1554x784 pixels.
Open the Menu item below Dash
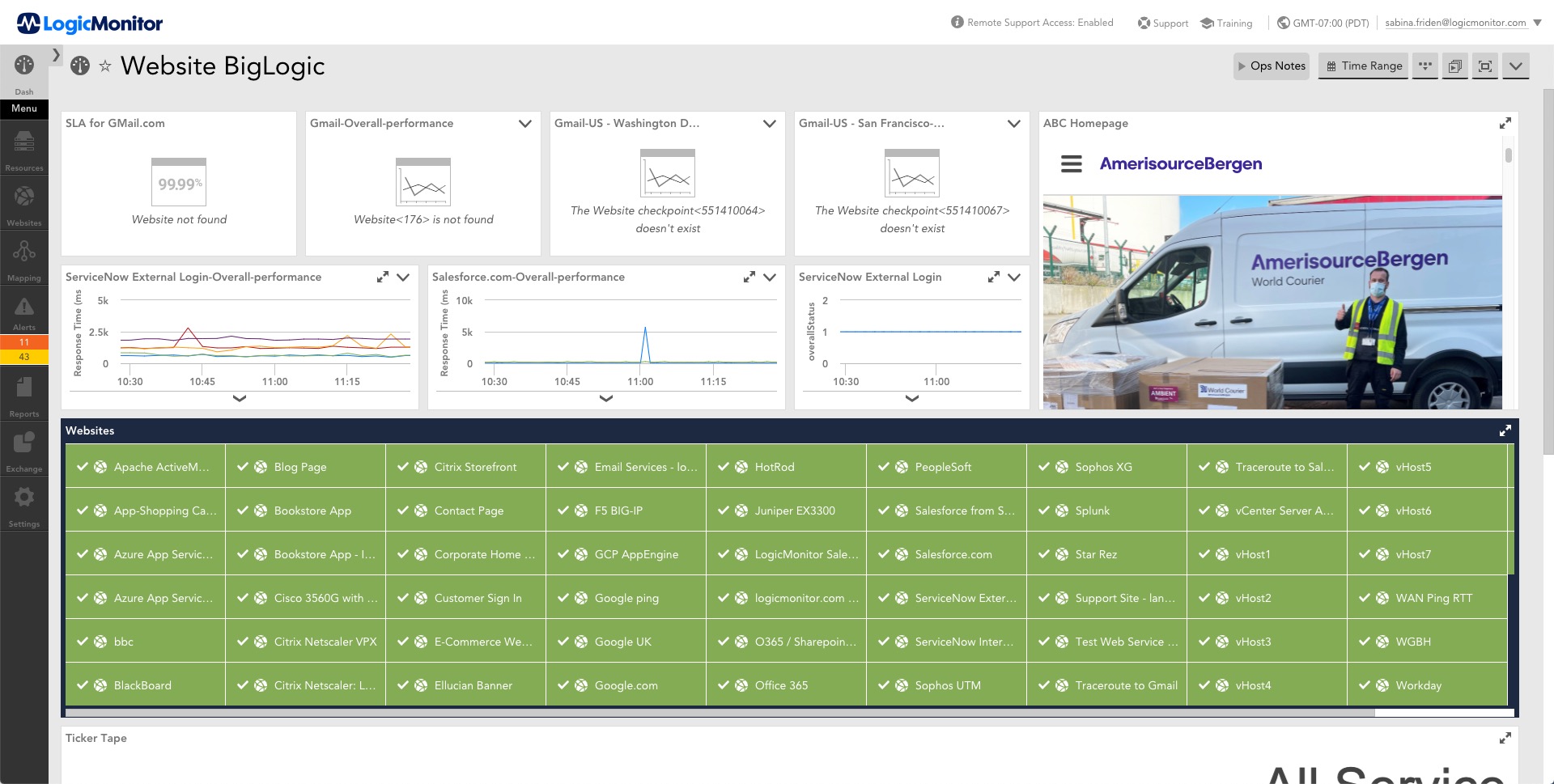[x=23, y=108]
